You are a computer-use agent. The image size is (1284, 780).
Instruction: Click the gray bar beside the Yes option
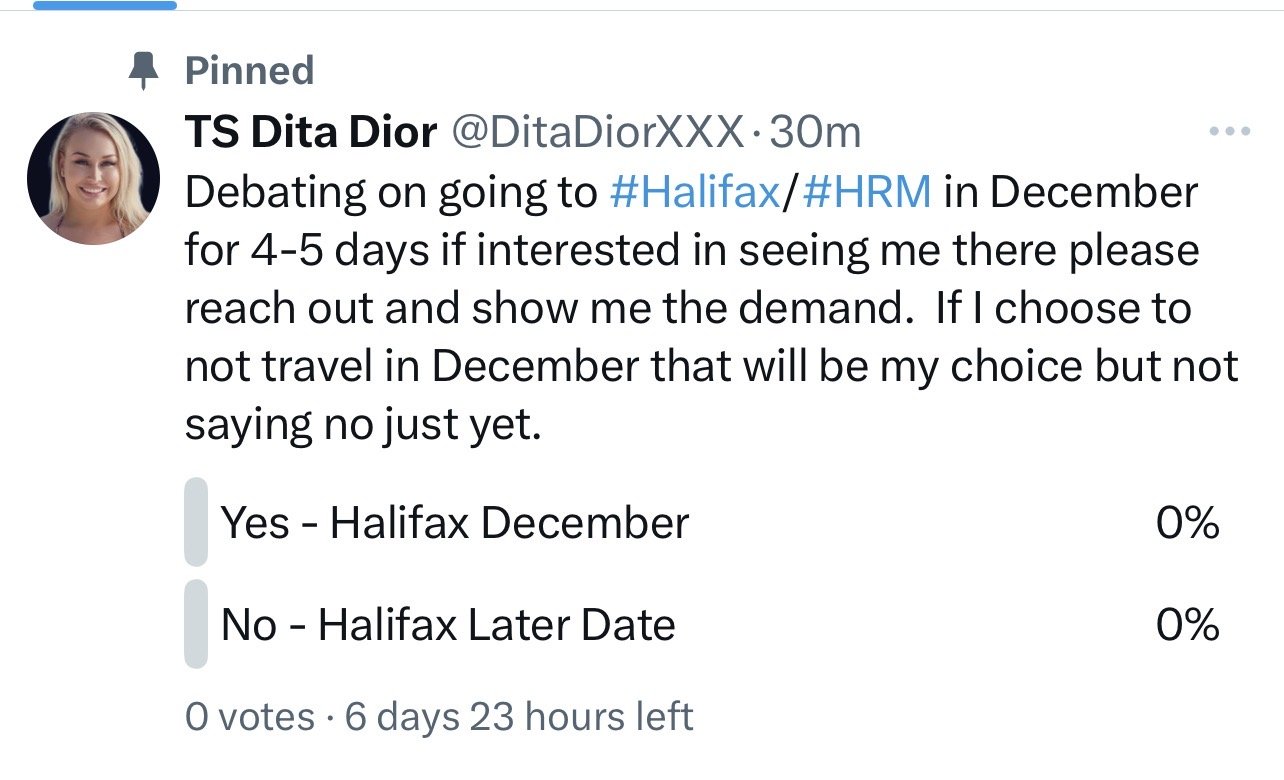[x=196, y=522]
